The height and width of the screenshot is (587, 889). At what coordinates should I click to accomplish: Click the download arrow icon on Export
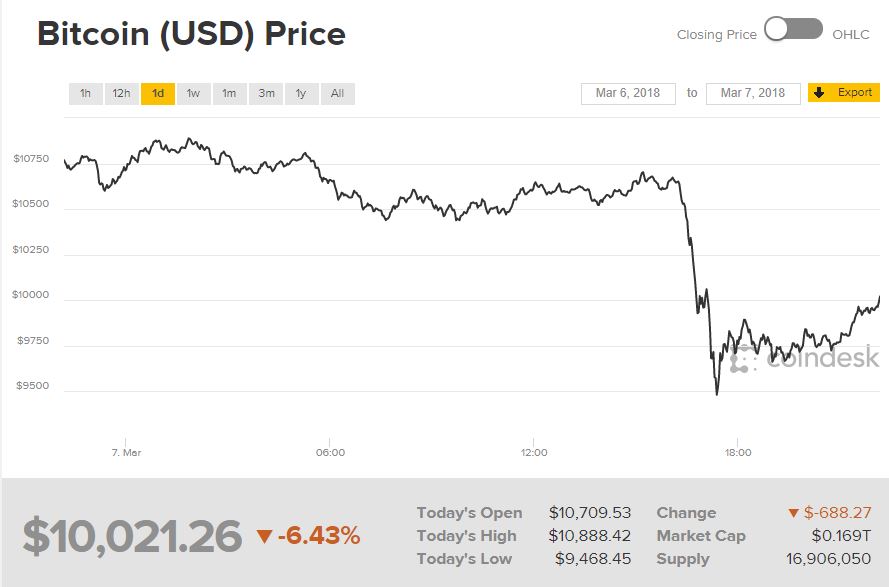point(819,93)
